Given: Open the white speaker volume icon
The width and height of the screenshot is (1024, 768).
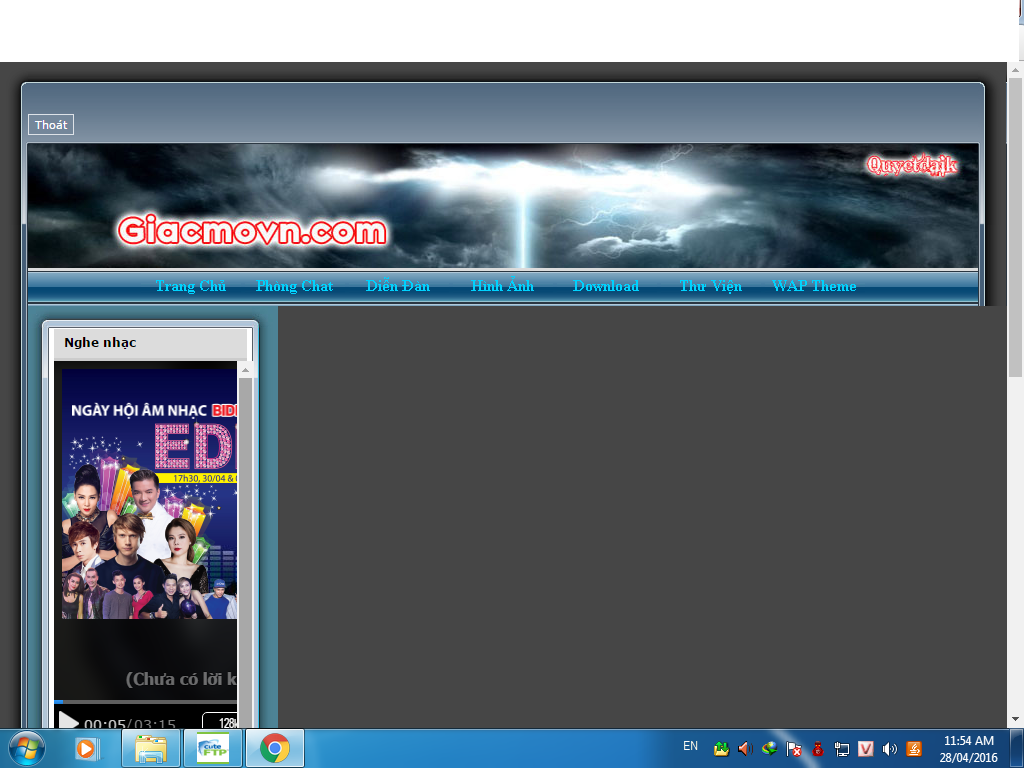Looking at the screenshot, I should pyautogui.click(x=890, y=748).
